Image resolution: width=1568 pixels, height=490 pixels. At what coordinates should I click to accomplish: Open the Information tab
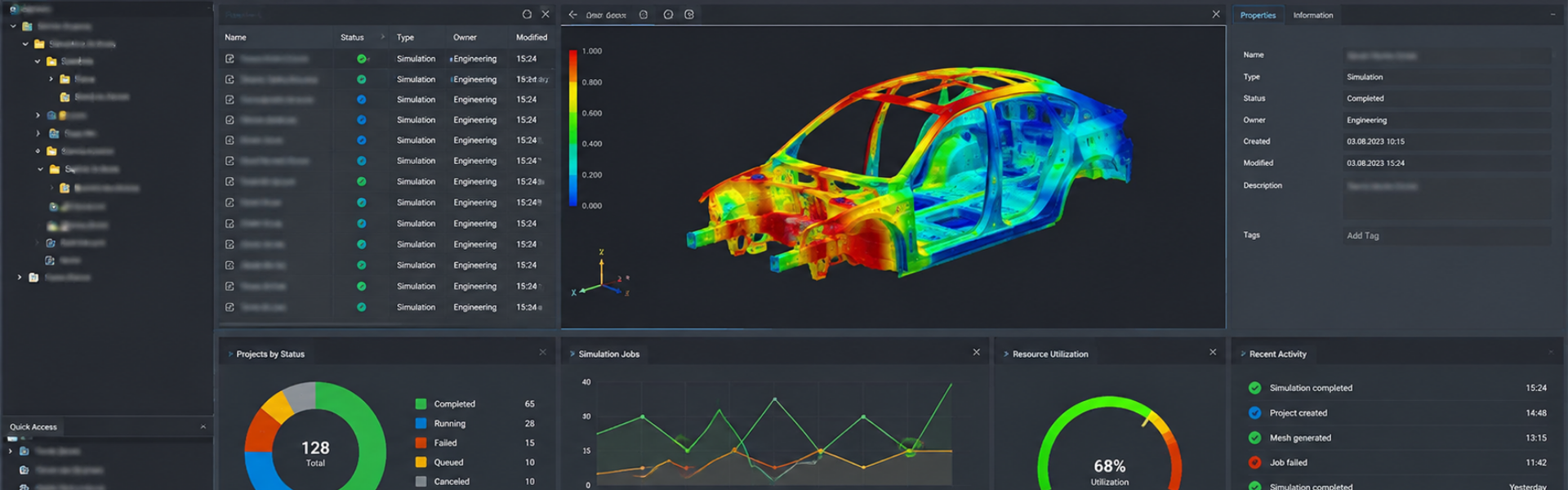click(1312, 16)
